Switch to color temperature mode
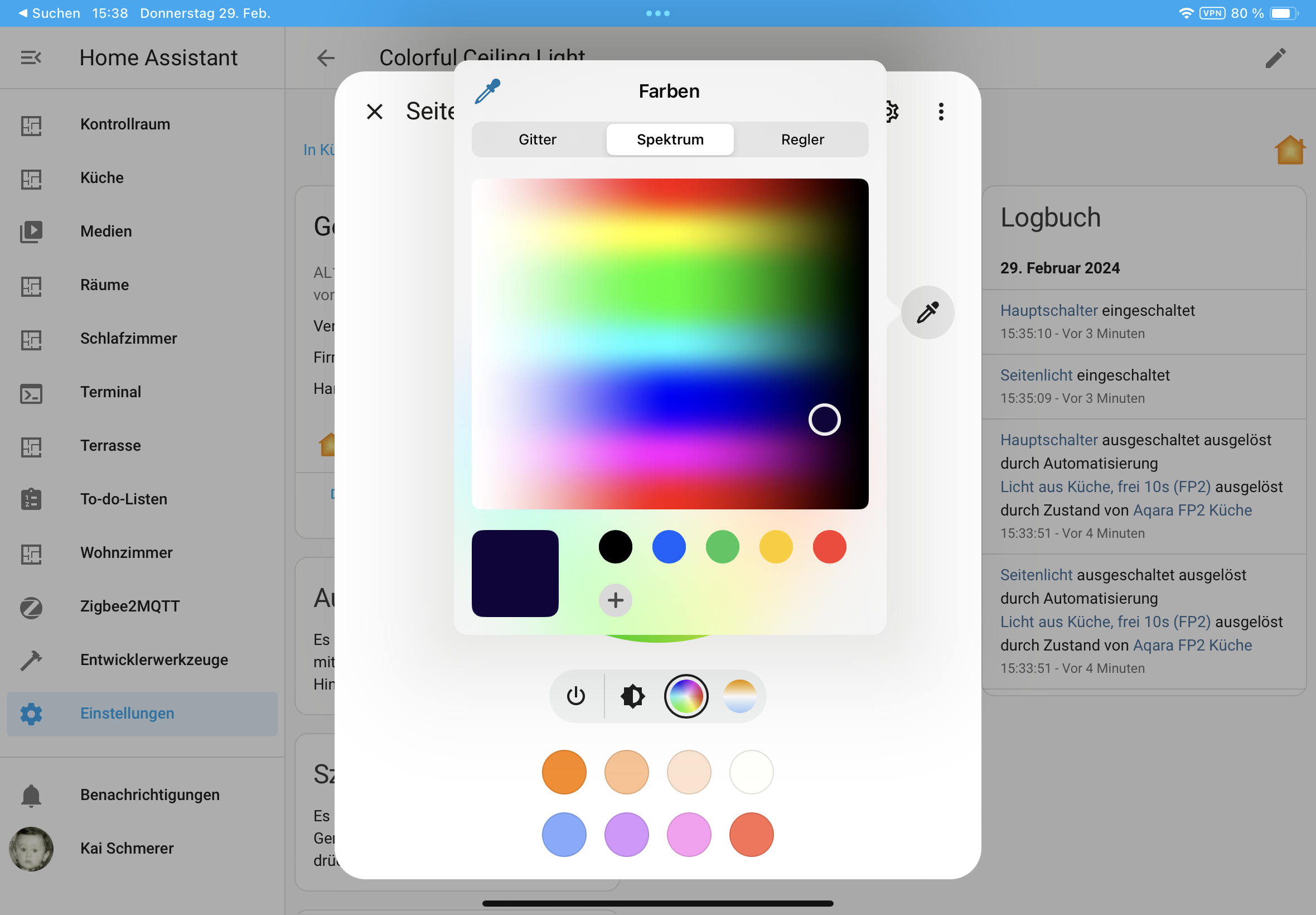1316x915 pixels. pos(739,696)
